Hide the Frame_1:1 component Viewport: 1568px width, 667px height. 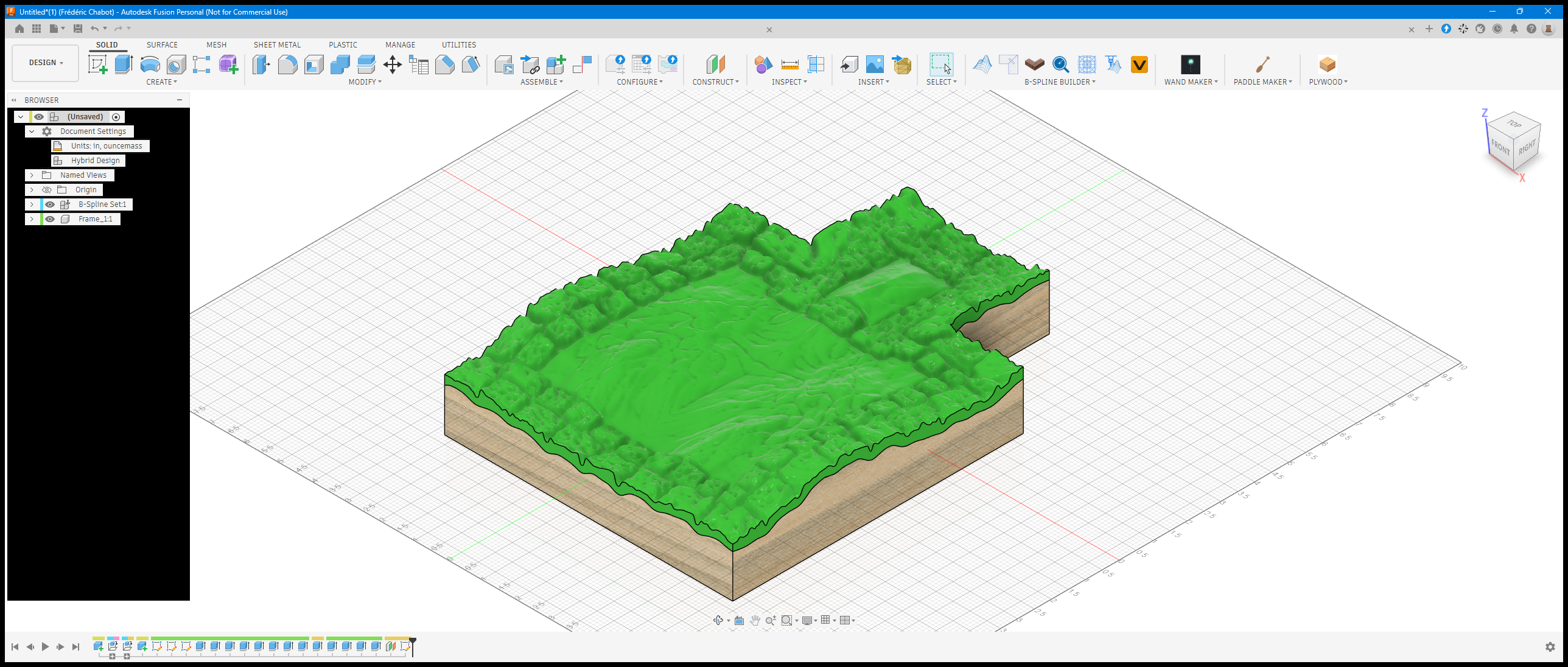click(50, 219)
